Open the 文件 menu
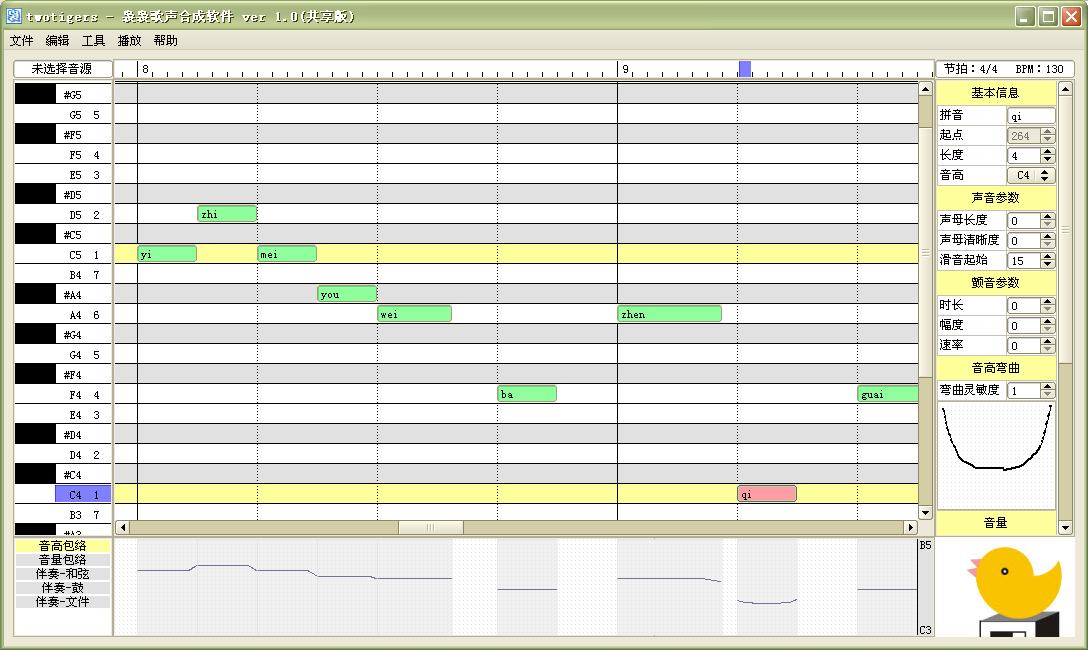This screenshot has height=650, width=1088. click(22, 41)
